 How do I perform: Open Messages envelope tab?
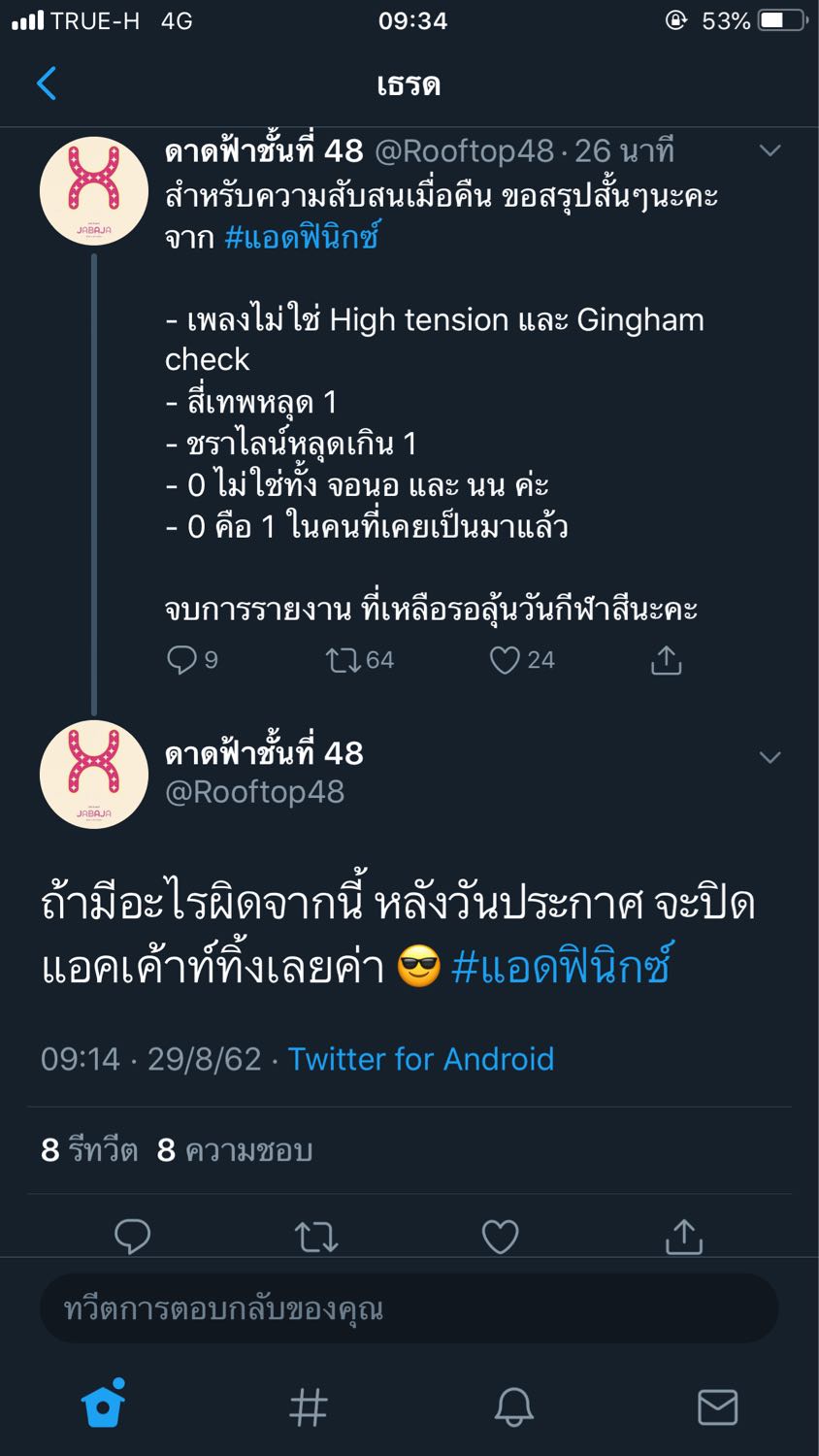click(717, 1406)
